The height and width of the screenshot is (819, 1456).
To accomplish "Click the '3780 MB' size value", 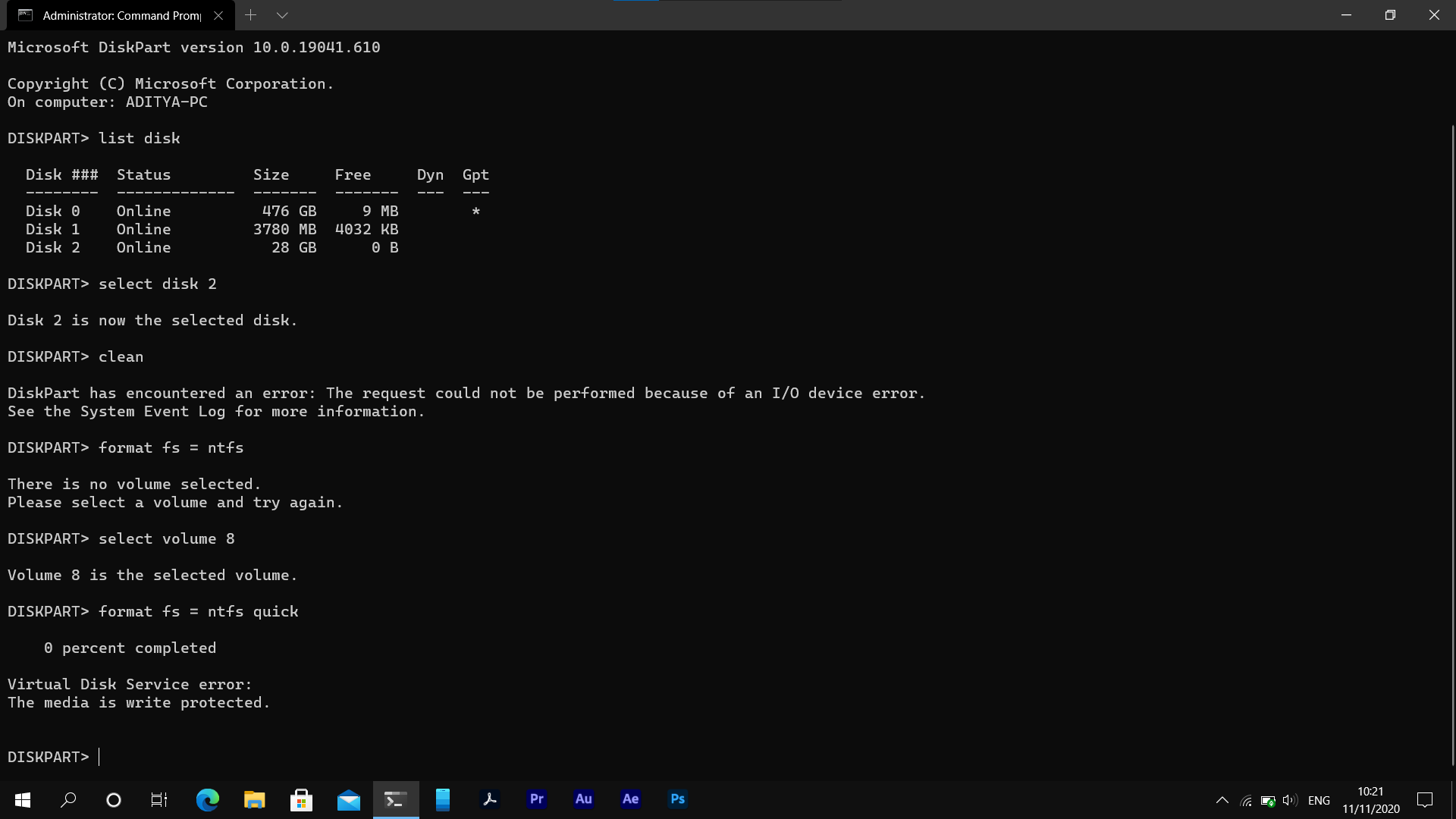I will coord(285,229).
